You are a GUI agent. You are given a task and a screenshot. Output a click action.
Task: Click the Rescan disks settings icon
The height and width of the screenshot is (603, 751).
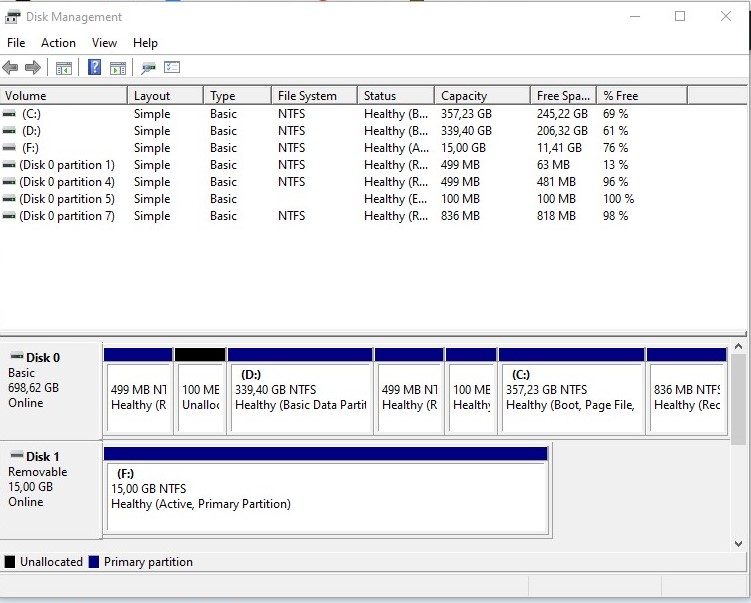(148, 68)
